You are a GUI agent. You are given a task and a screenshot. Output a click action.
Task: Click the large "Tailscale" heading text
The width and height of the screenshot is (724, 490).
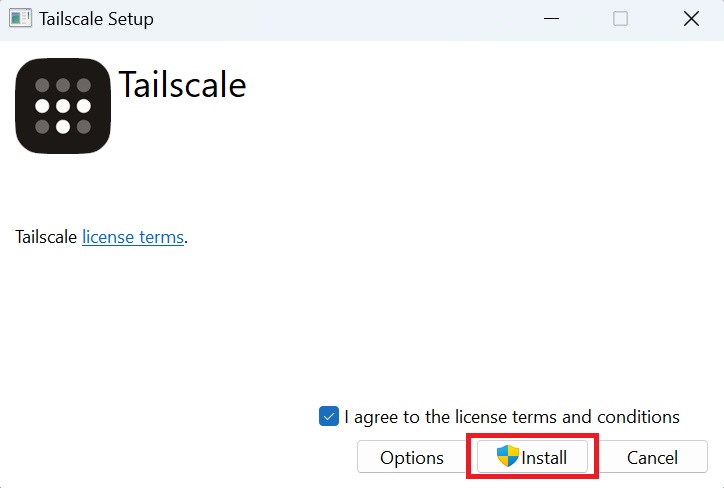pos(182,85)
